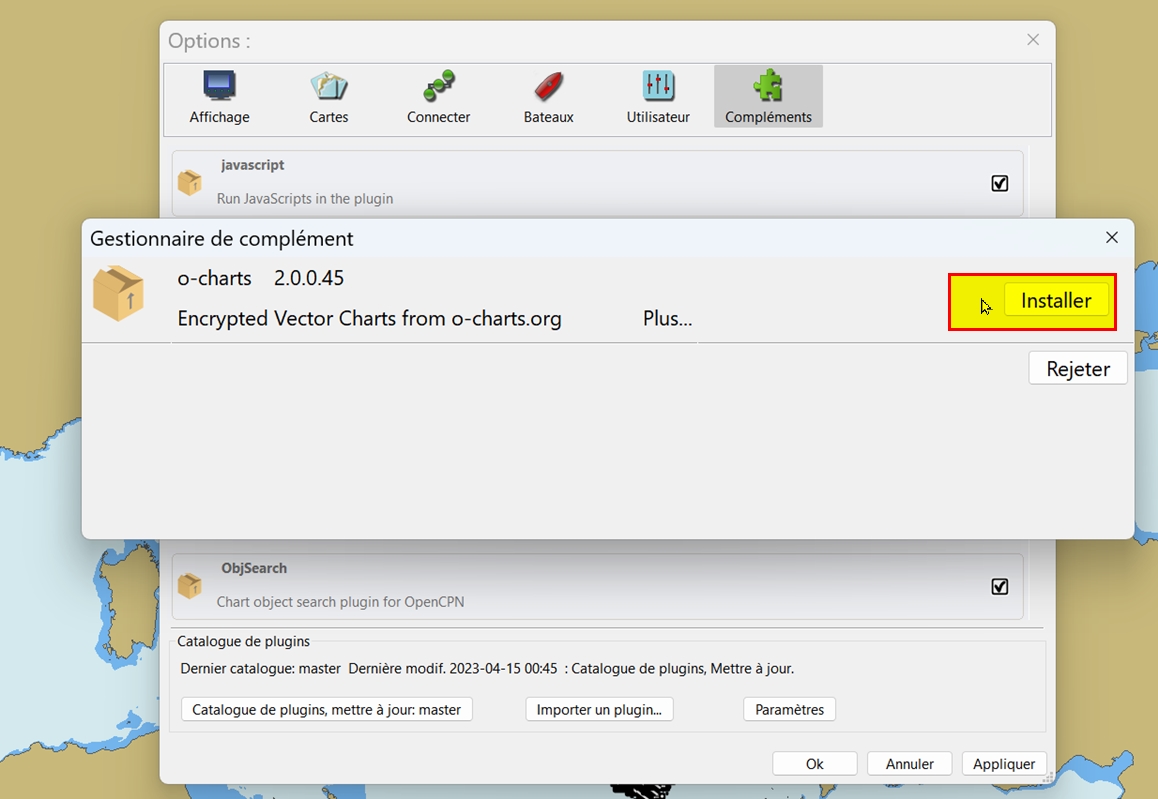Click the Cartes map icon
Image resolution: width=1158 pixels, height=799 pixels.
pyautogui.click(x=329, y=86)
